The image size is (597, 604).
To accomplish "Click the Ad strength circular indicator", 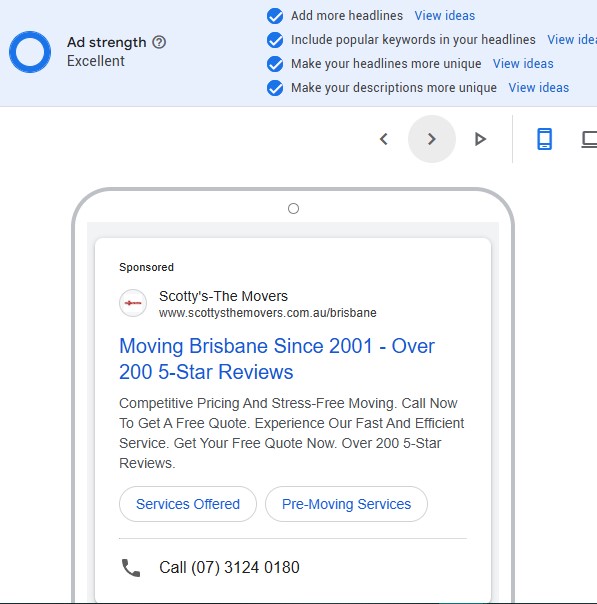I will [30, 52].
